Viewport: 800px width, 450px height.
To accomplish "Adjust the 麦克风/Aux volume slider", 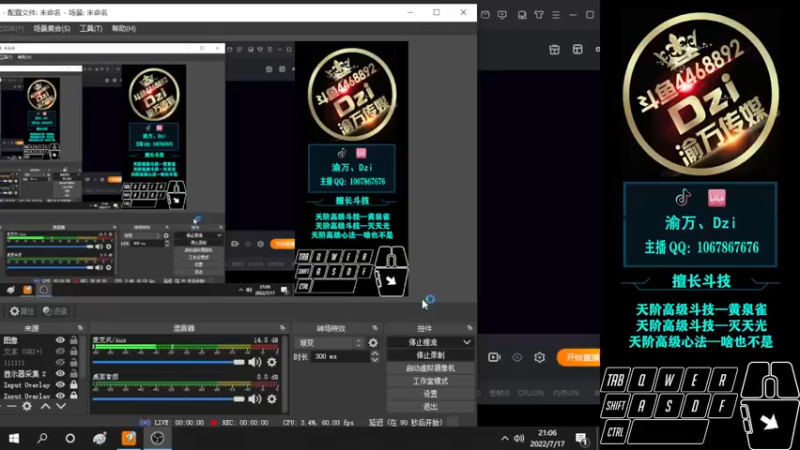I will coord(168,362).
